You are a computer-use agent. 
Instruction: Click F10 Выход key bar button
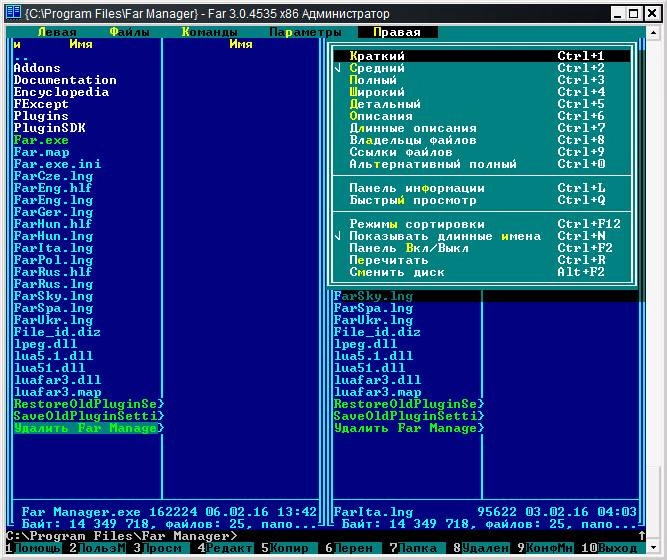point(609,548)
